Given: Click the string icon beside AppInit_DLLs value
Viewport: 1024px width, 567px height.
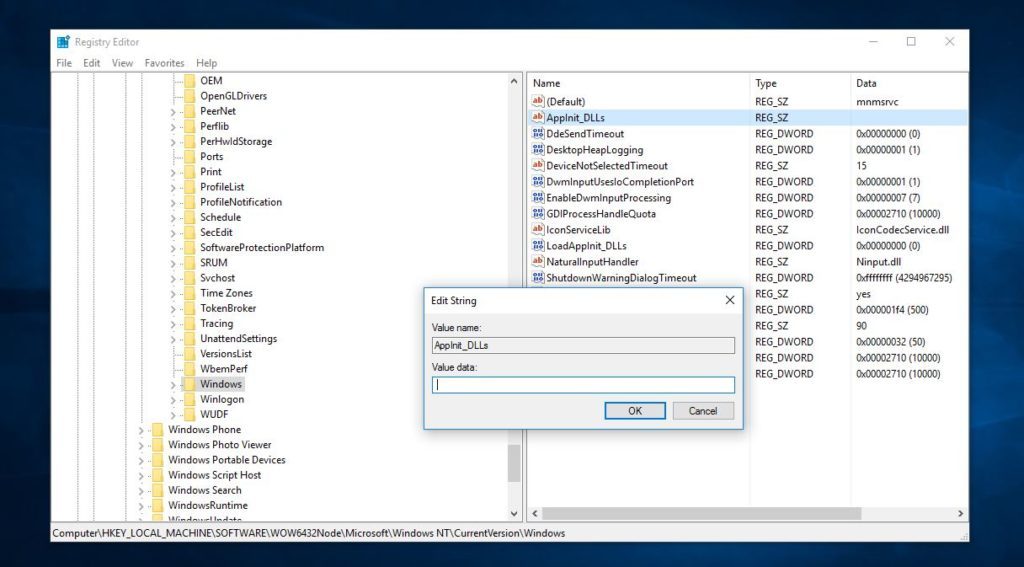Looking at the screenshot, I should [x=537, y=118].
